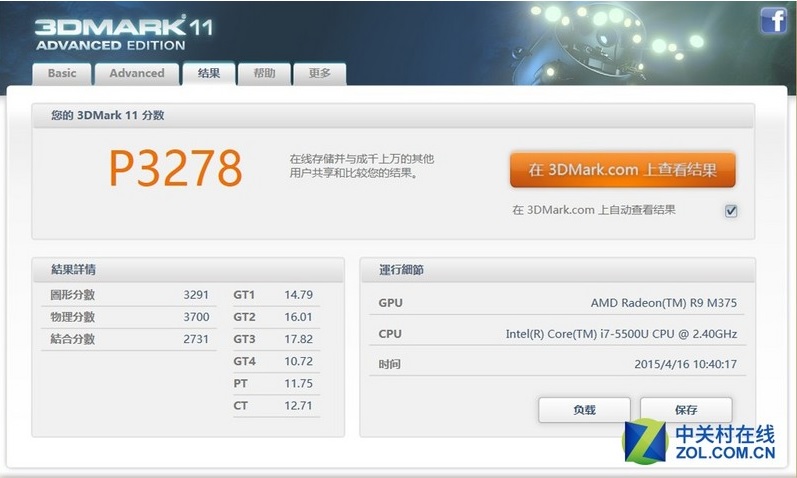Select the 結合分數 value 2731

pos(196,339)
